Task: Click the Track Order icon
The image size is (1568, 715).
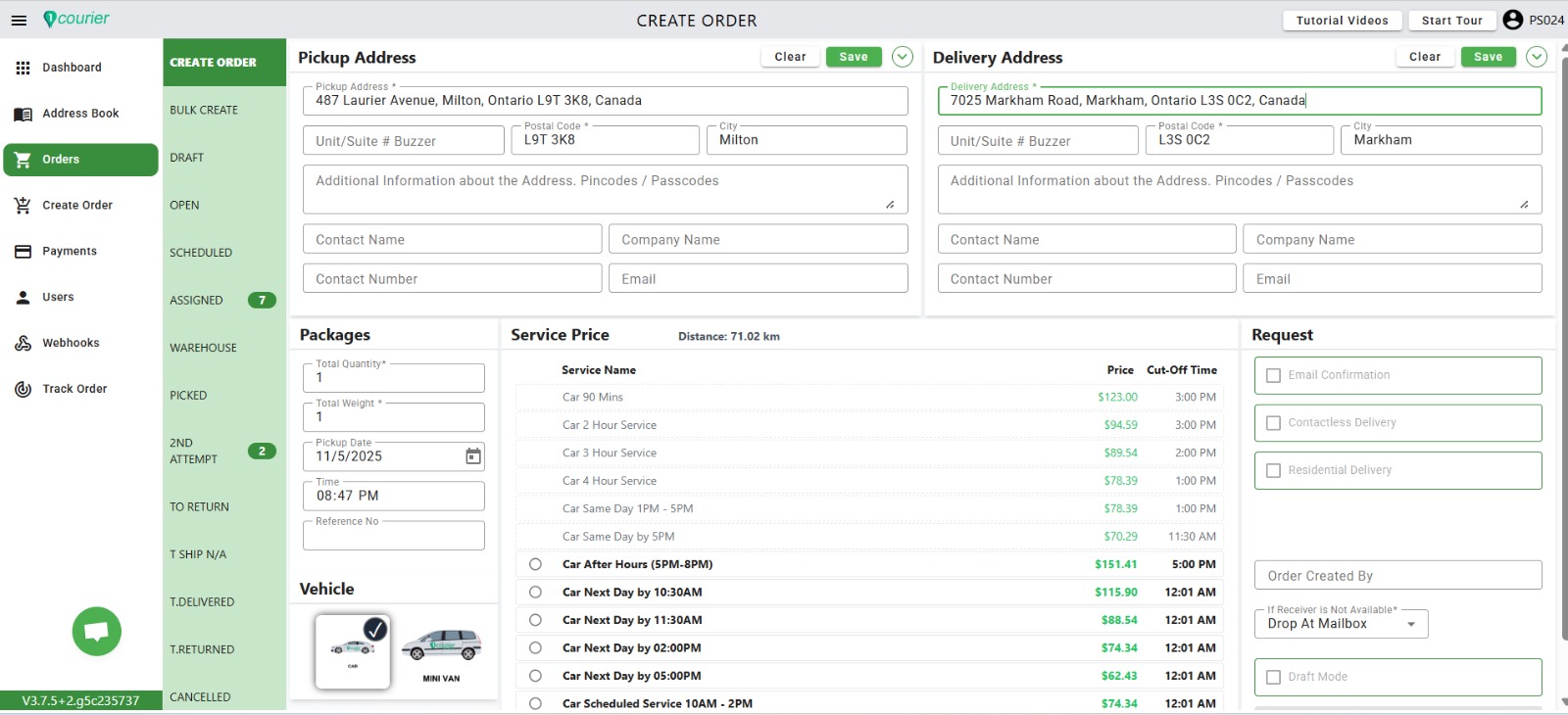Action: (23, 389)
